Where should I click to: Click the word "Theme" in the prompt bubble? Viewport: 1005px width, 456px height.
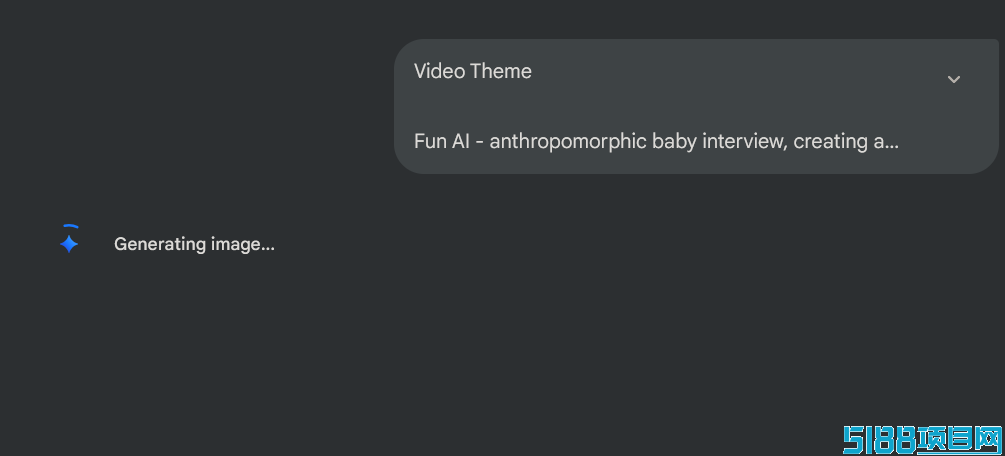click(501, 71)
